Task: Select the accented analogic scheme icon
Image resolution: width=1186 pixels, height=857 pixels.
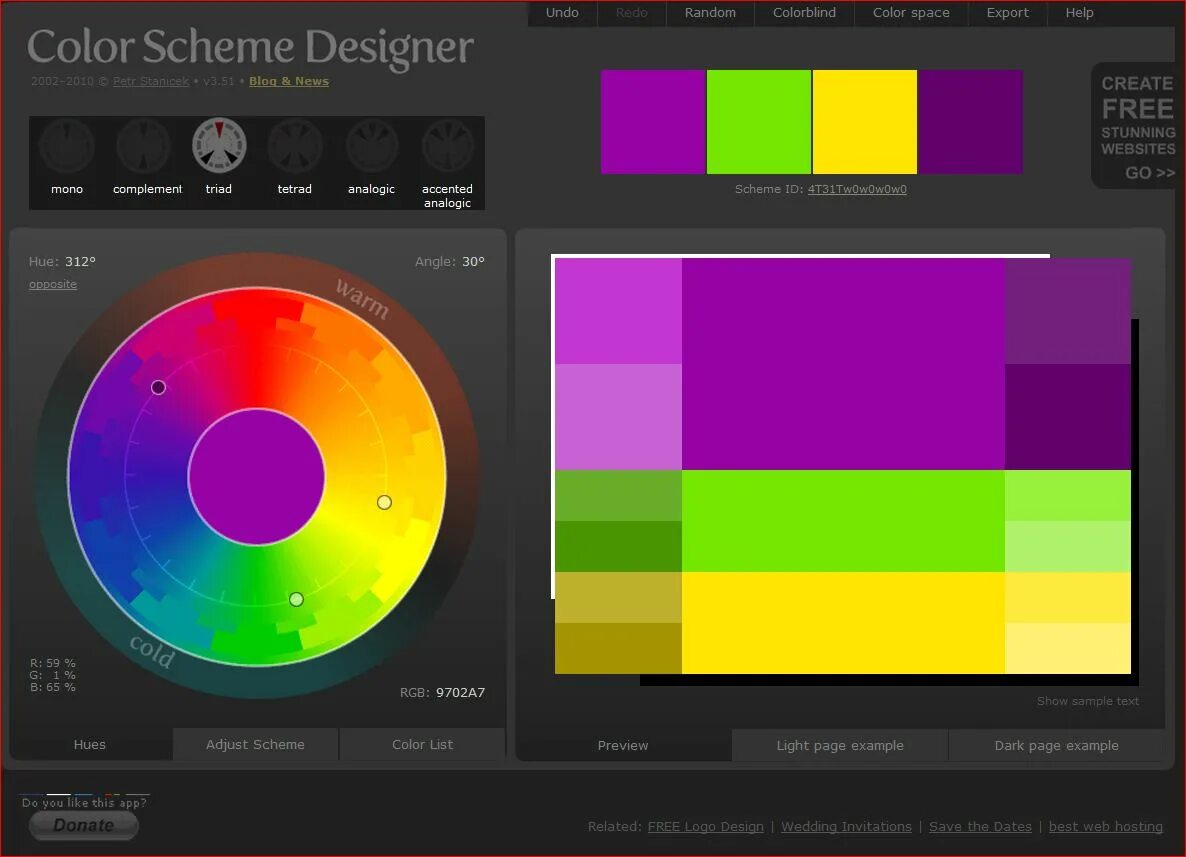Action: [x=448, y=146]
